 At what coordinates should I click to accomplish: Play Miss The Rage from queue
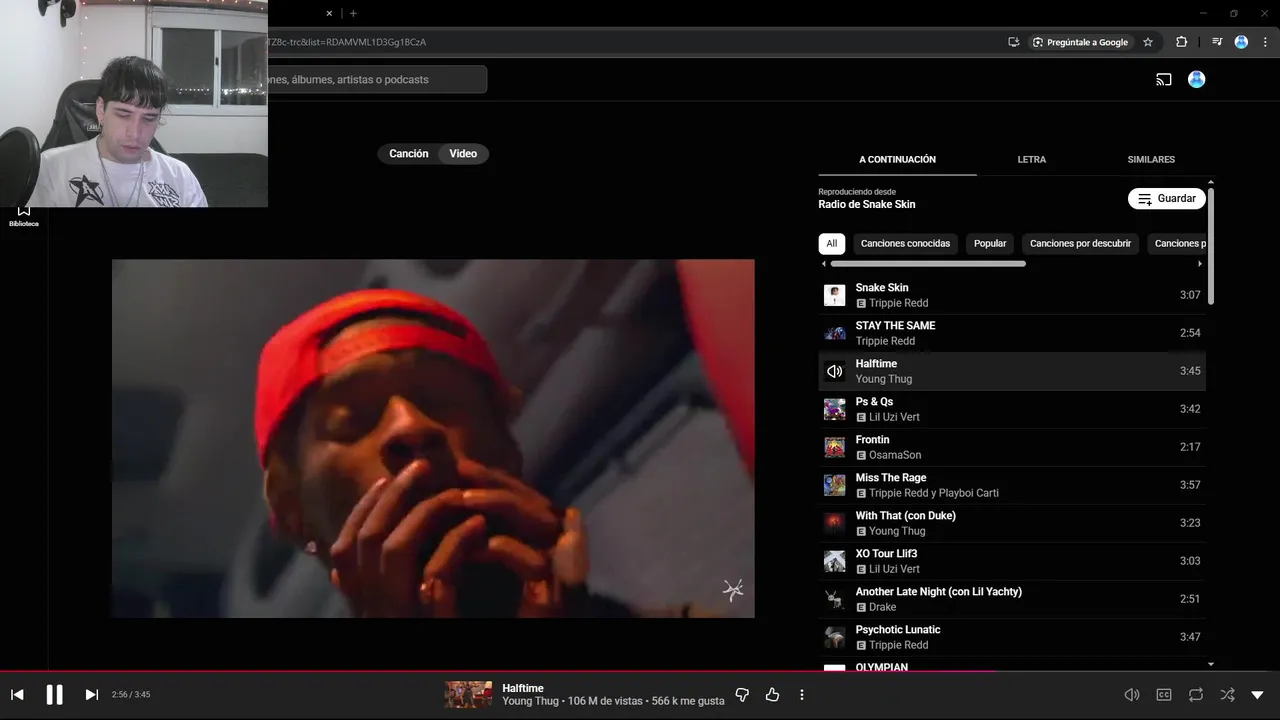pos(1012,485)
